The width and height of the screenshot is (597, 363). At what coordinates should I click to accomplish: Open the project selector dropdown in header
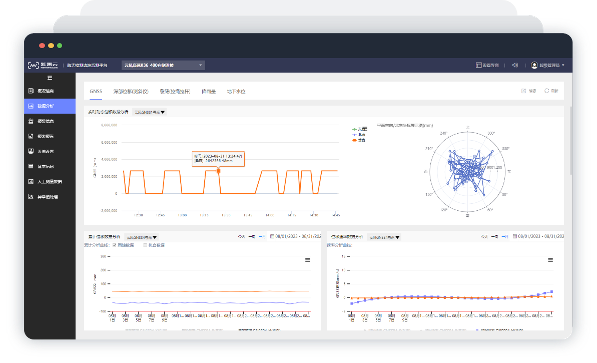(x=163, y=65)
